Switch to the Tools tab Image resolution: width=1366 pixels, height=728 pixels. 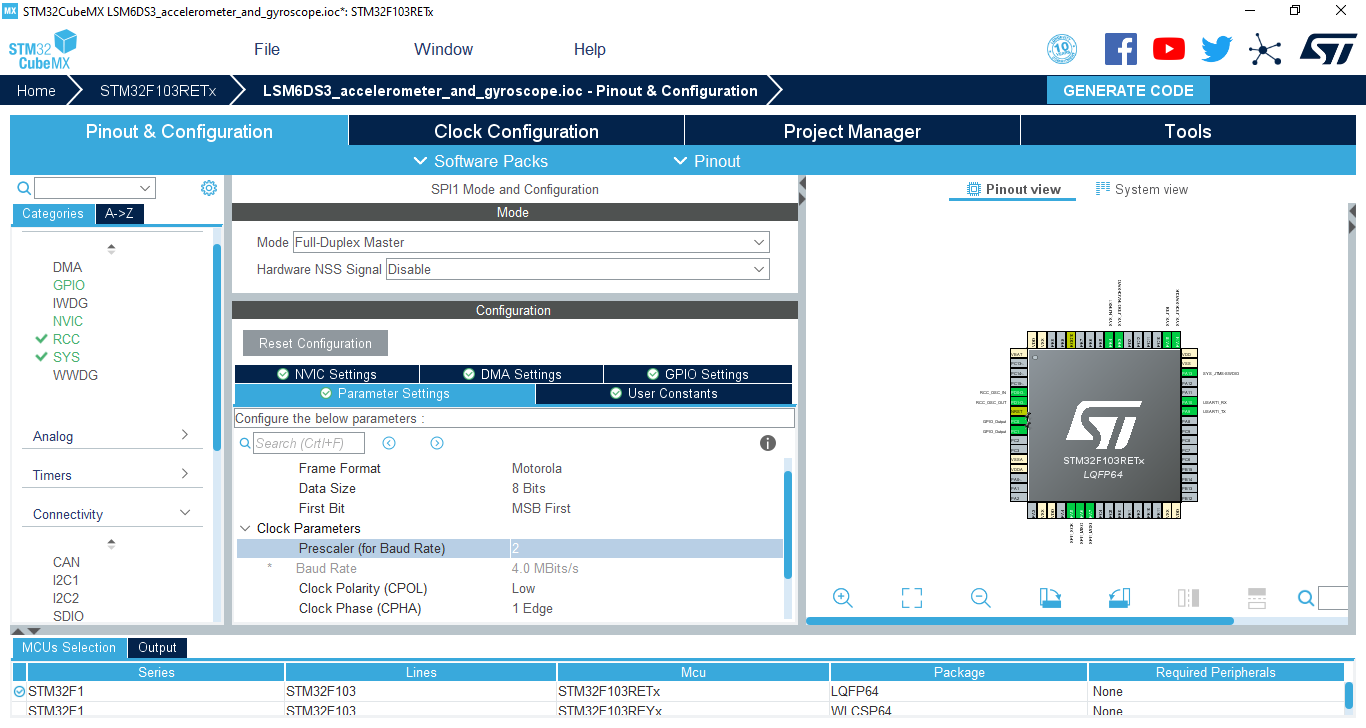(x=1188, y=131)
